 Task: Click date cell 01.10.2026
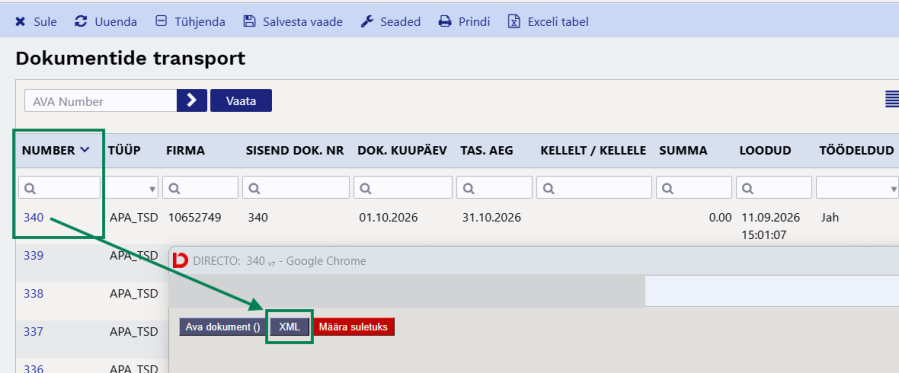(388, 218)
